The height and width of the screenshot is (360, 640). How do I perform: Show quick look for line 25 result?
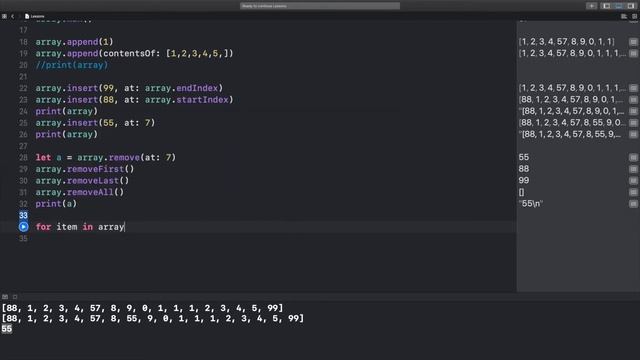tap(633, 123)
